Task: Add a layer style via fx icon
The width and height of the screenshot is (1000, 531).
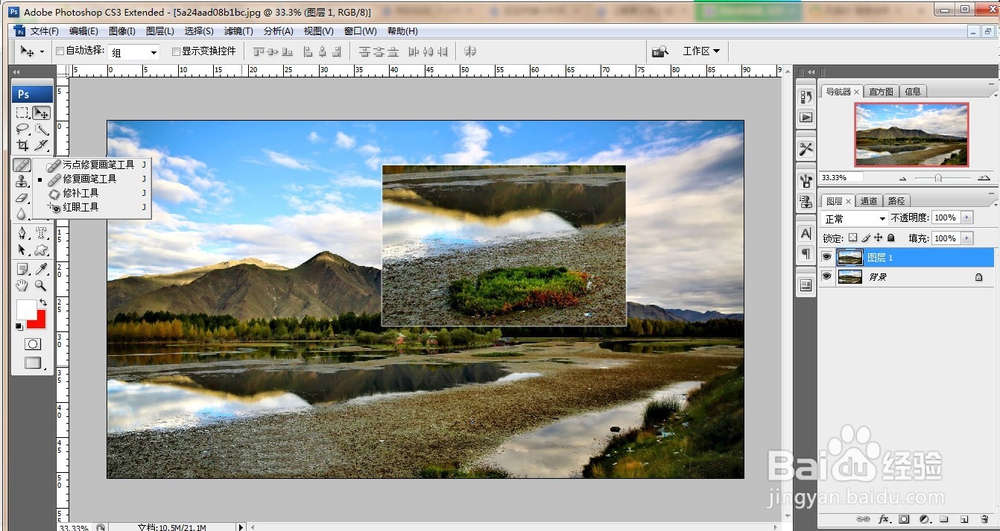Action: (x=884, y=520)
